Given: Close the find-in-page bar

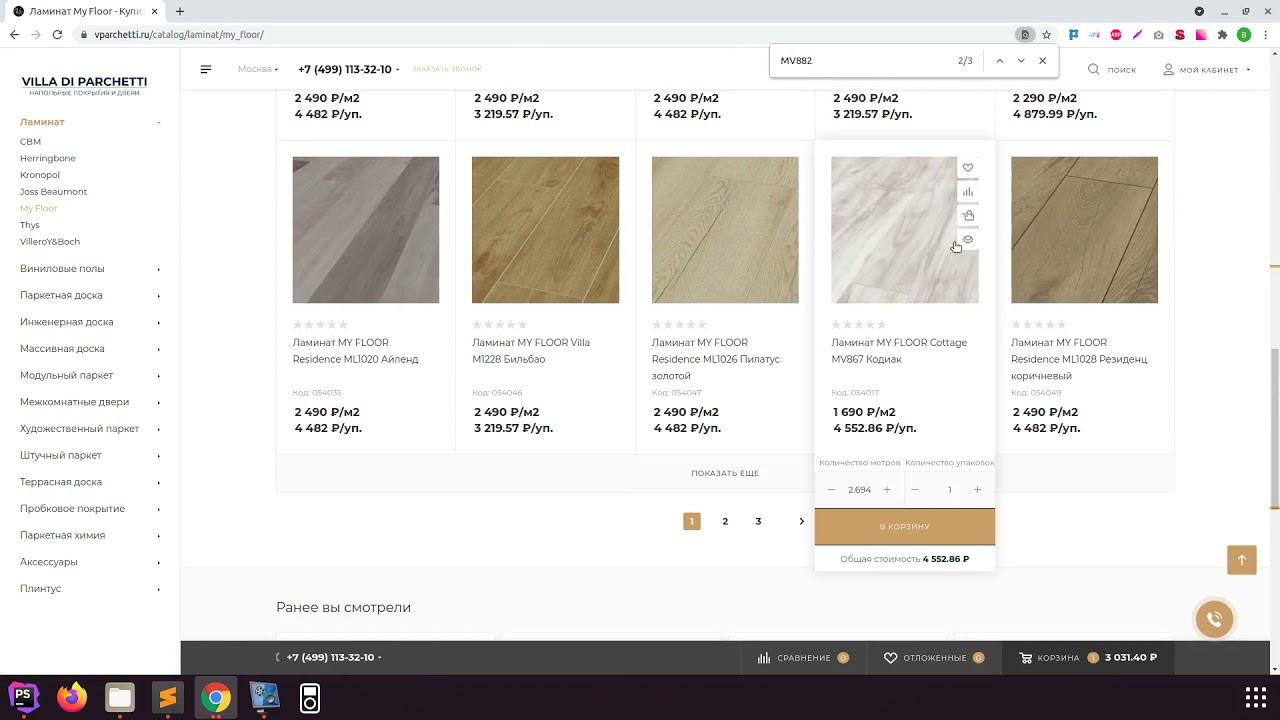Looking at the screenshot, I should coord(1042,61).
